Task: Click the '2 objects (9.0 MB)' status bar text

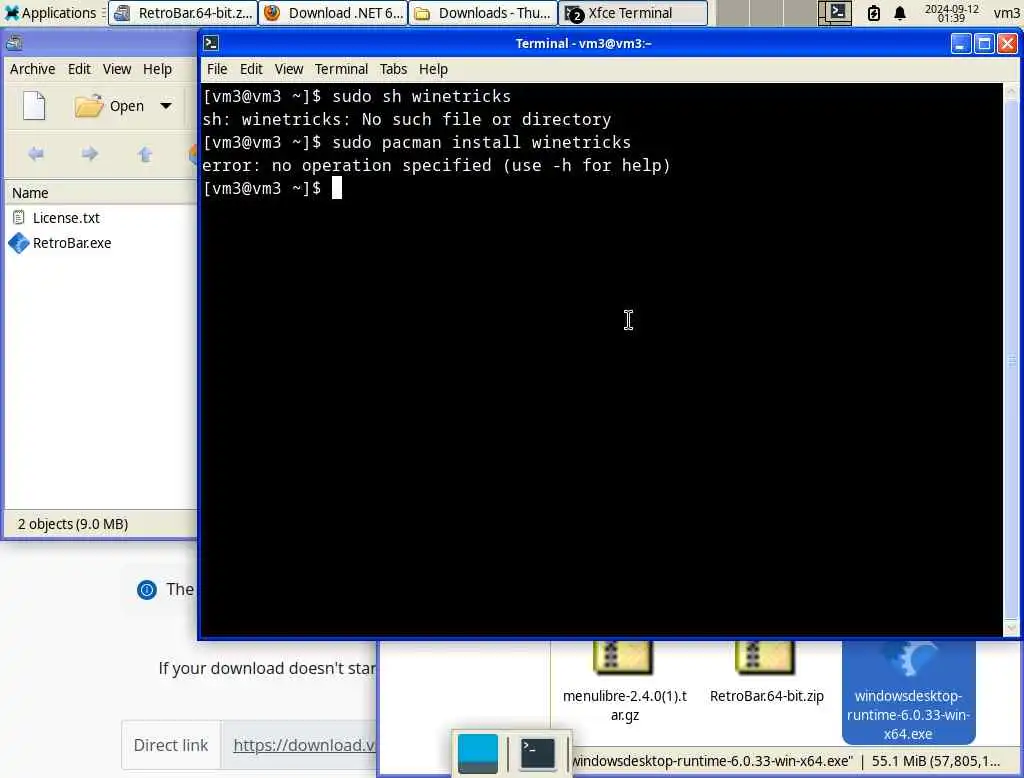Action: click(x=72, y=524)
